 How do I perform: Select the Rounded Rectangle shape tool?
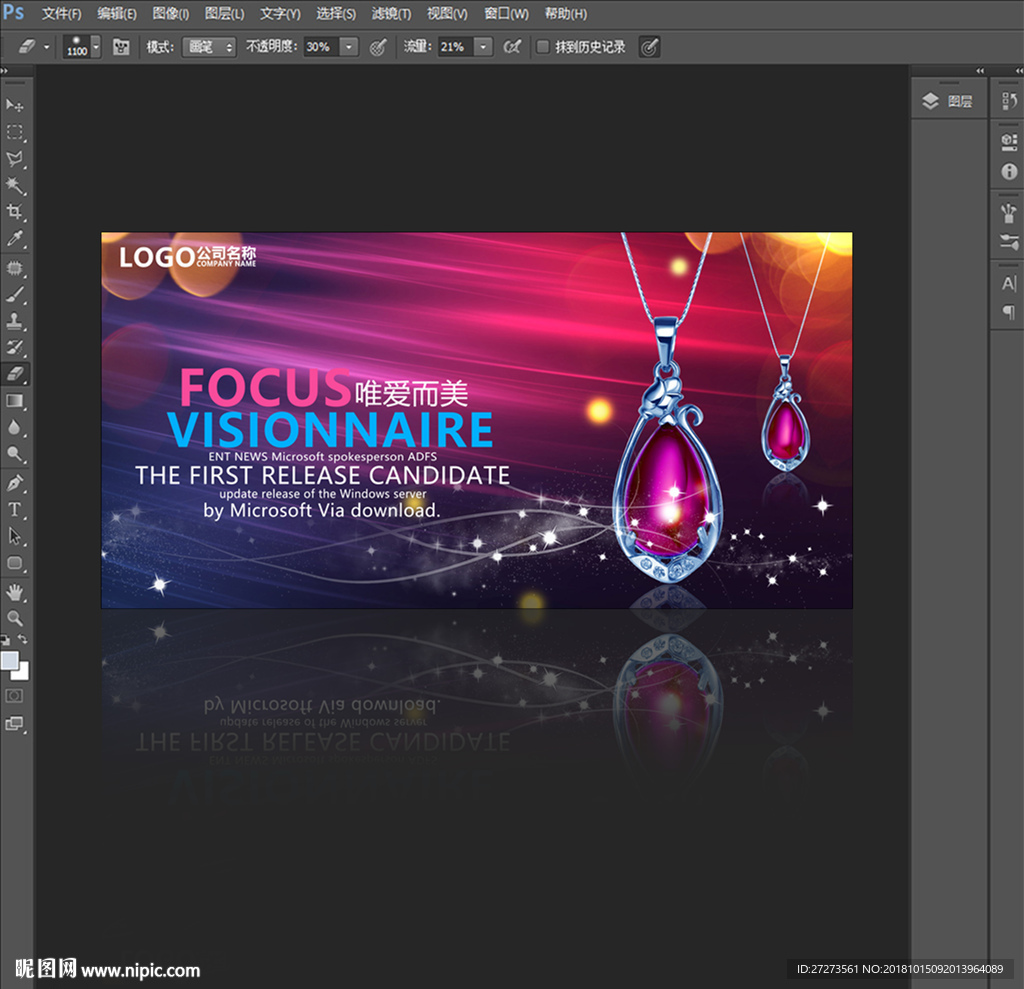14,563
